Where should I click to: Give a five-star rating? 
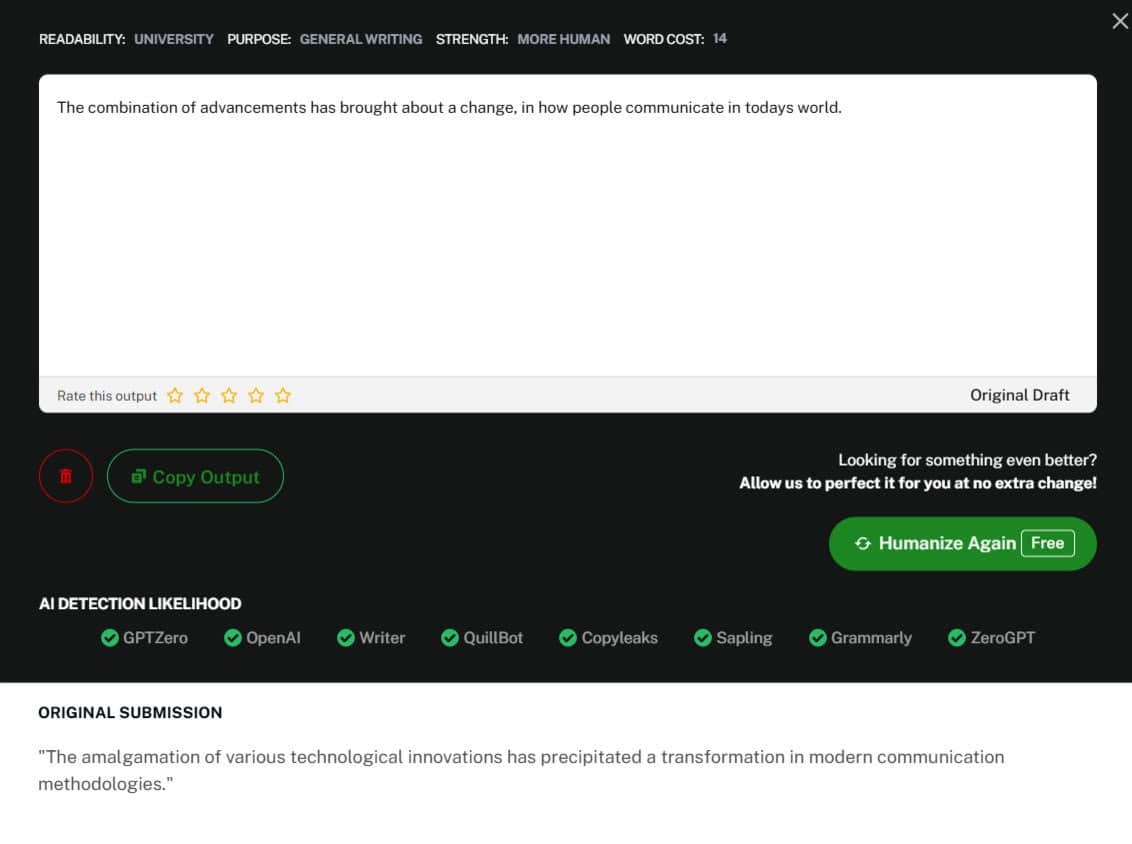283,396
